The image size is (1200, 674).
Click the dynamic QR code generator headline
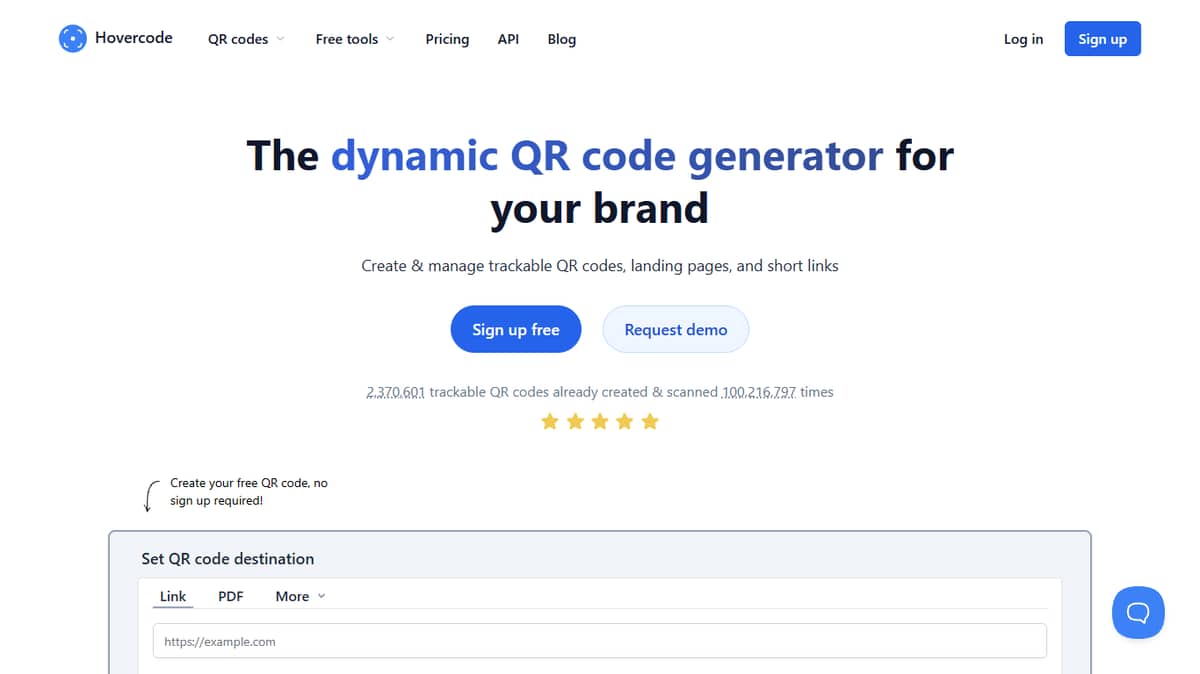(x=607, y=156)
